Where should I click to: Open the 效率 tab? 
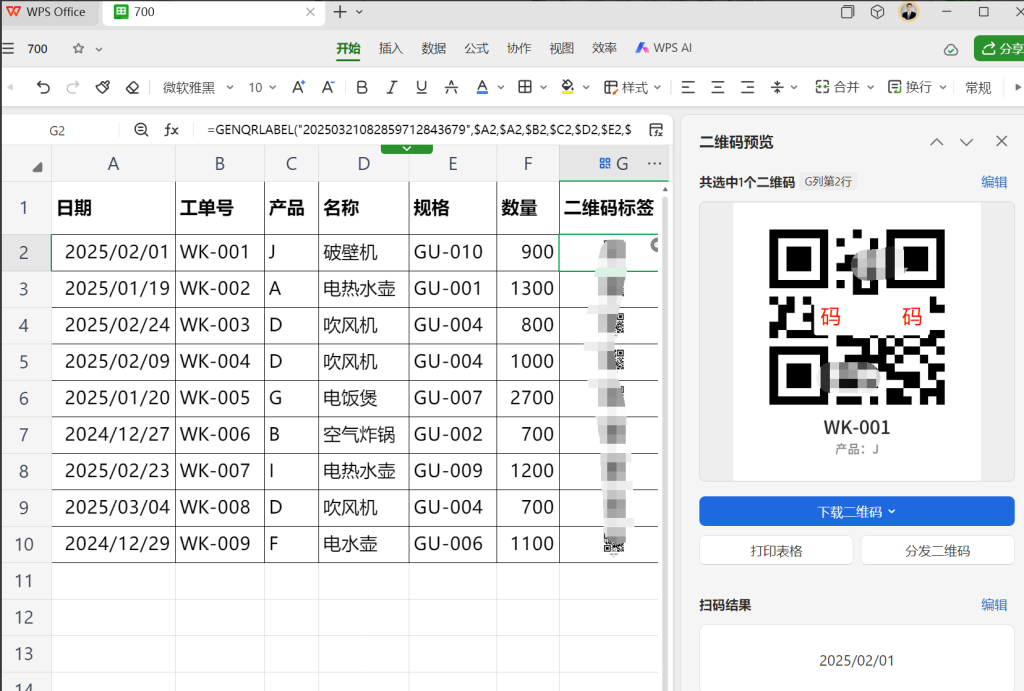click(x=604, y=48)
